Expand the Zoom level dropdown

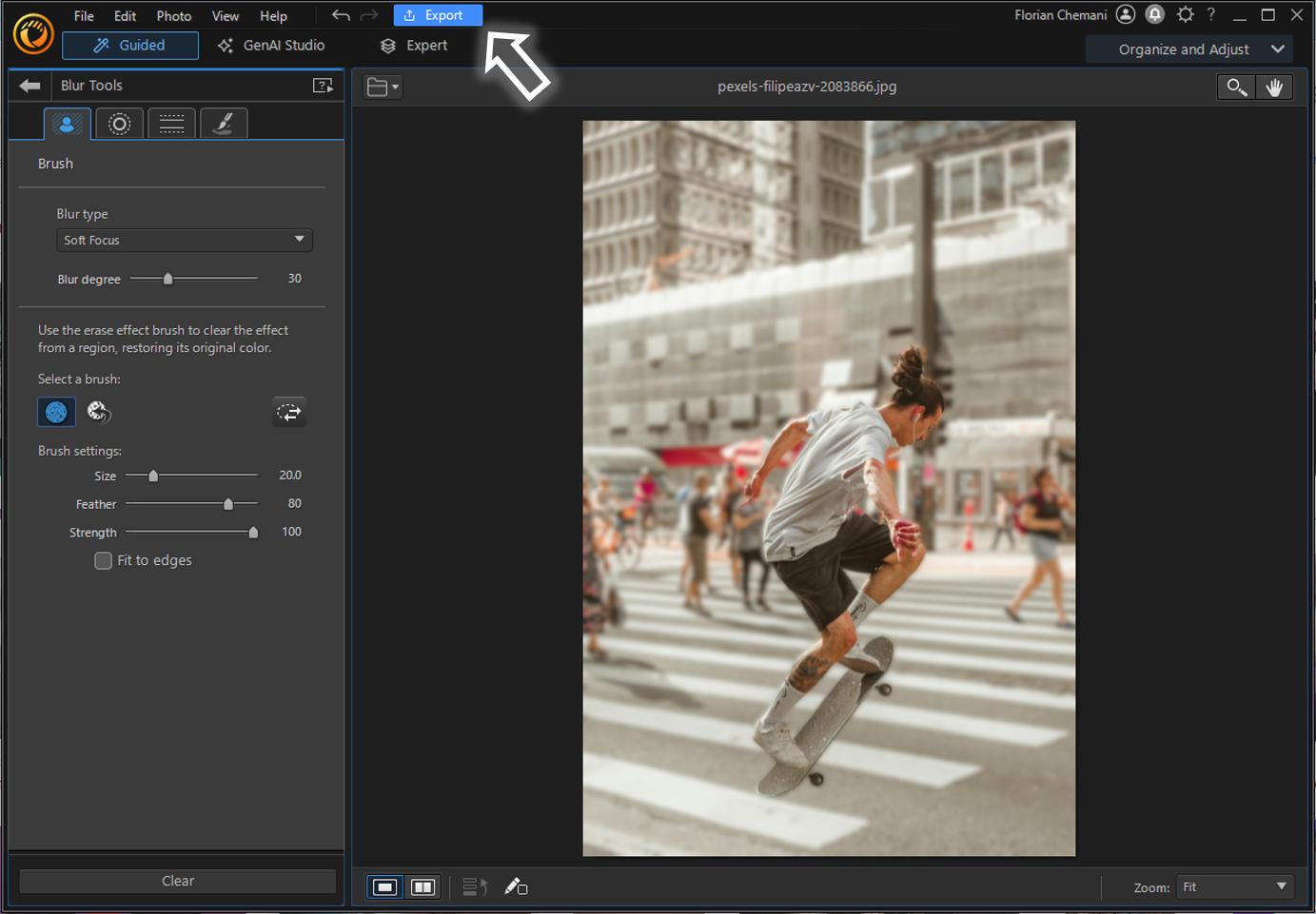click(1233, 886)
